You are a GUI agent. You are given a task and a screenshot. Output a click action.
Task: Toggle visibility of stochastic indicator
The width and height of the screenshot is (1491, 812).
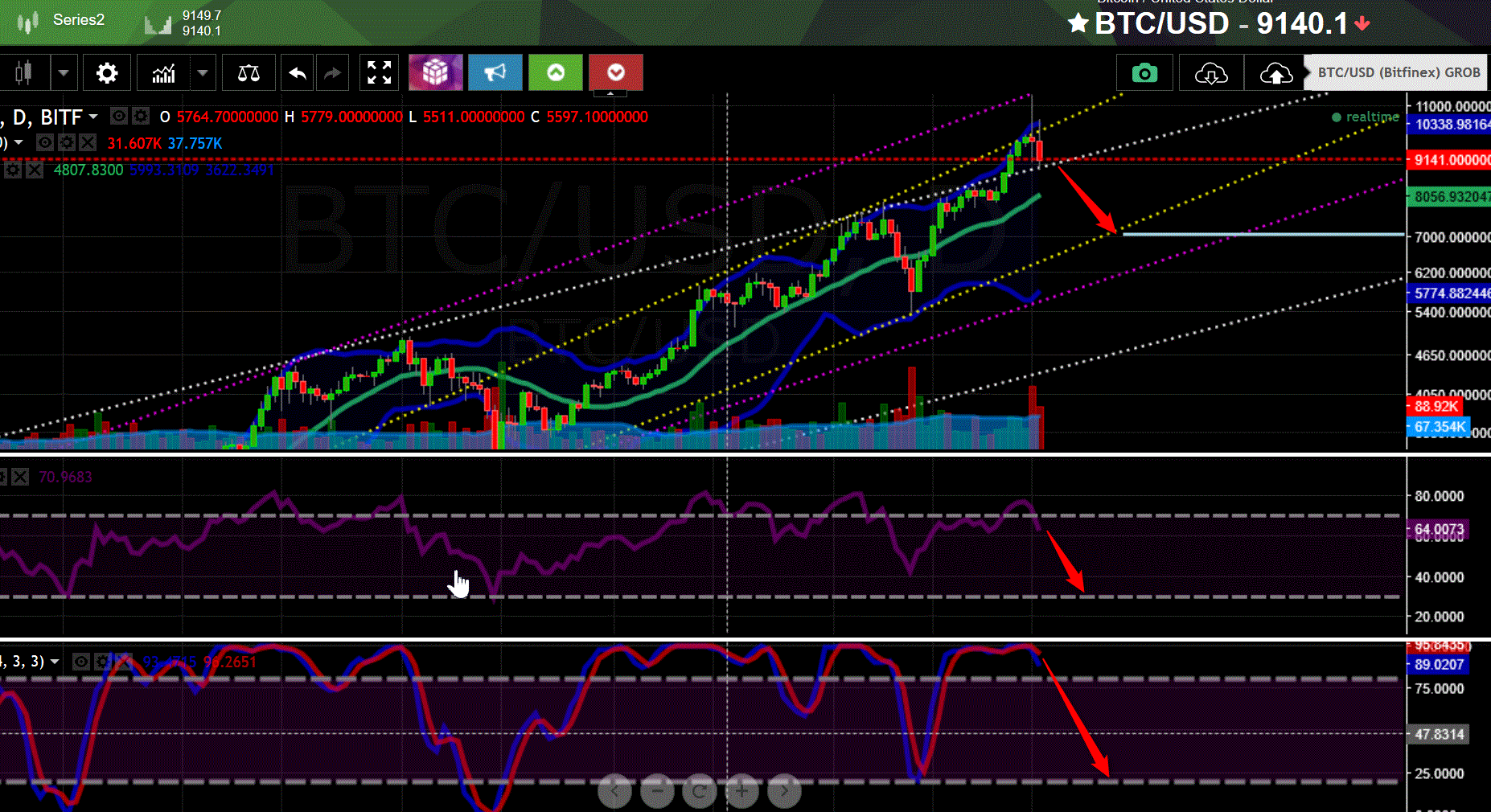(x=81, y=662)
